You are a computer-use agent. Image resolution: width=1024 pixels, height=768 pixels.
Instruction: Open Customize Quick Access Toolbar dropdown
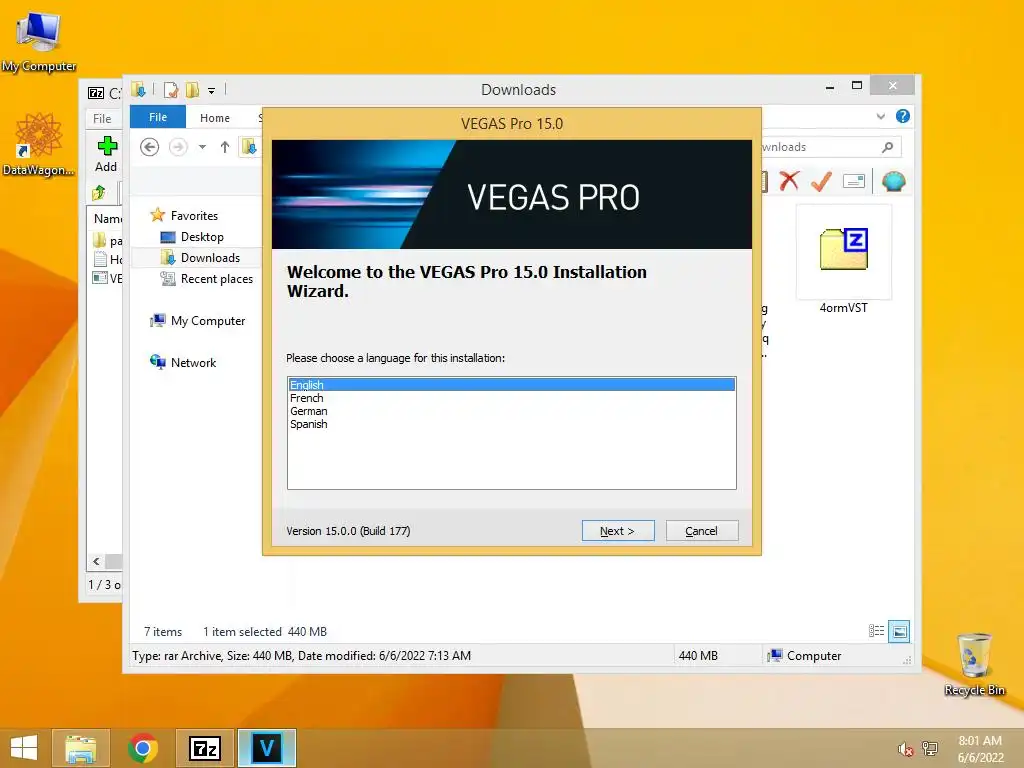click(212, 91)
